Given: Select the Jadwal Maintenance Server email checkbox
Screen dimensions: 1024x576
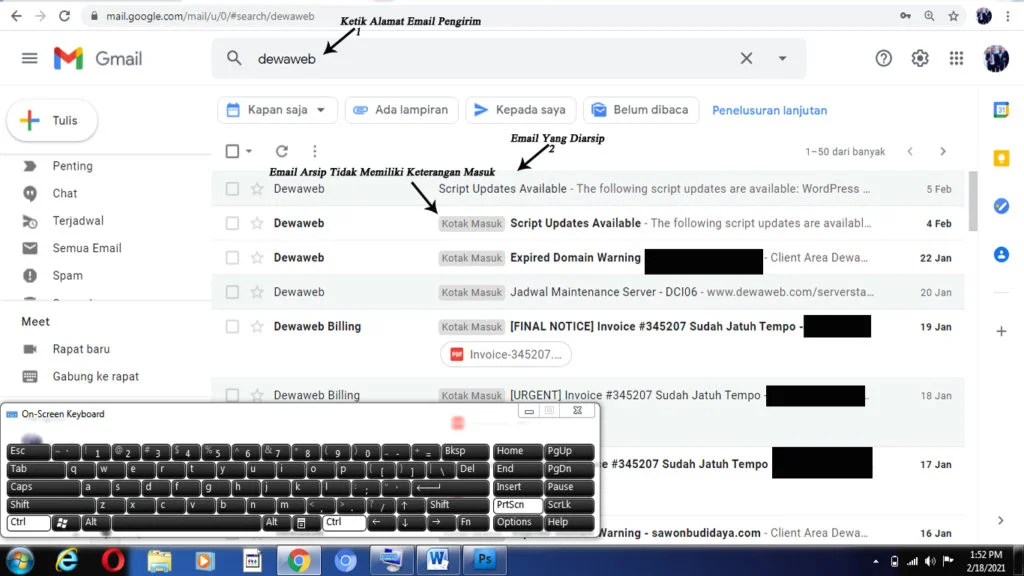Looking at the screenshot, I should (x=232, y=292).
